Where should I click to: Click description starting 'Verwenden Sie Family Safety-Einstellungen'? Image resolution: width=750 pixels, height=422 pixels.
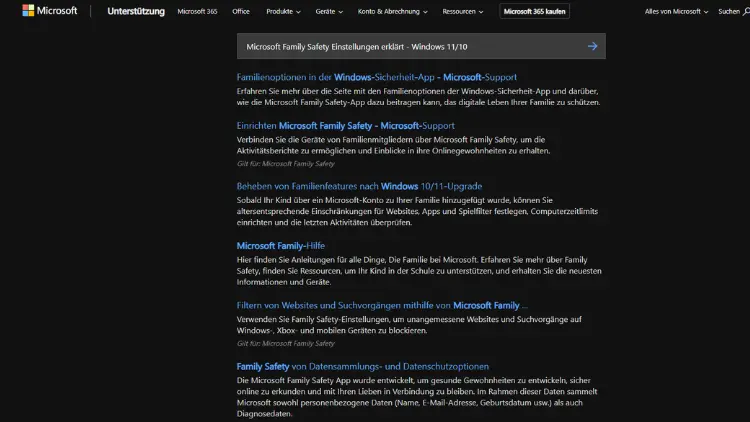409,325
